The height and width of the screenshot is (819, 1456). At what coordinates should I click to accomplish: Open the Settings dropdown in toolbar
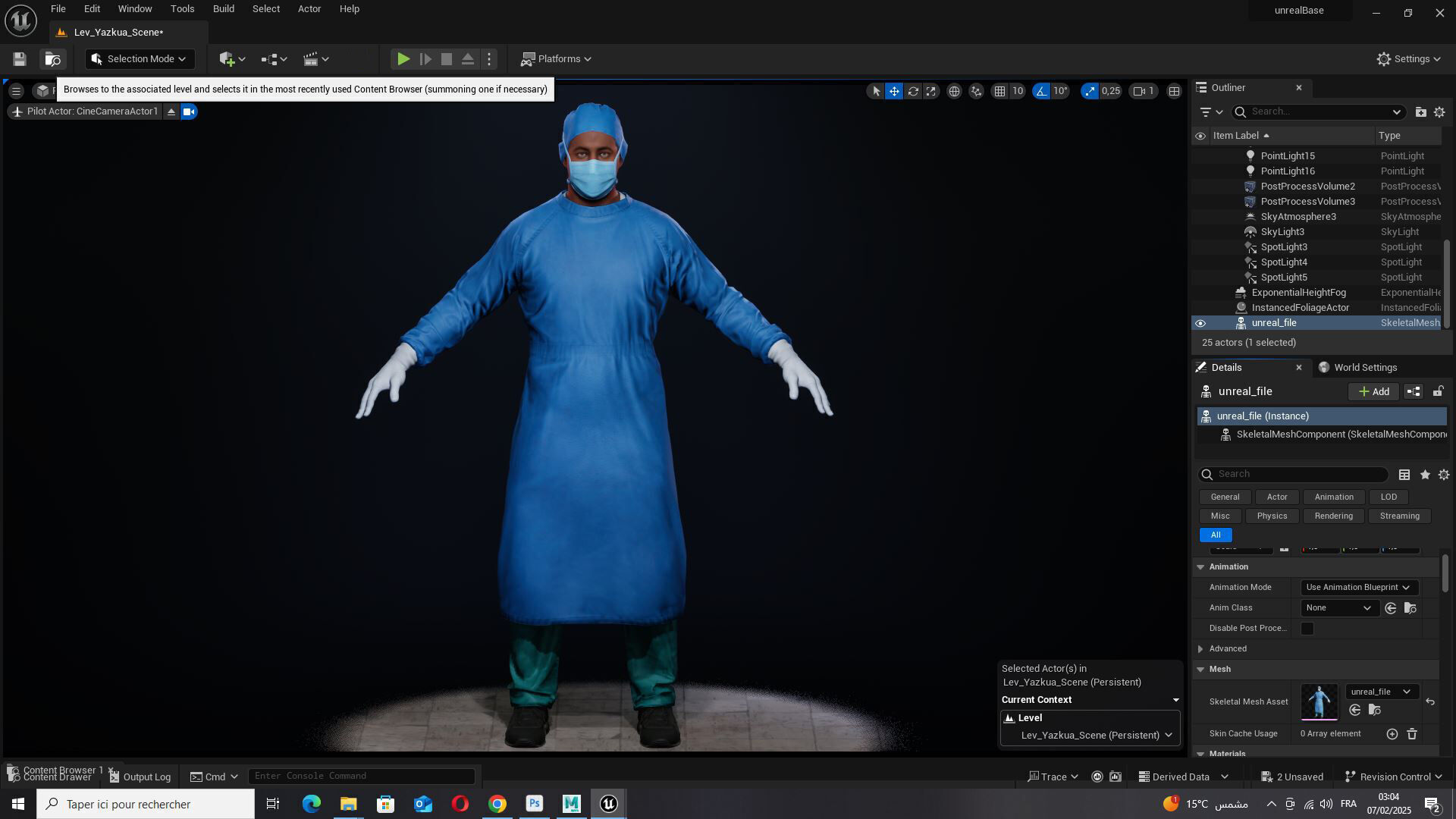click(1409, 59)
